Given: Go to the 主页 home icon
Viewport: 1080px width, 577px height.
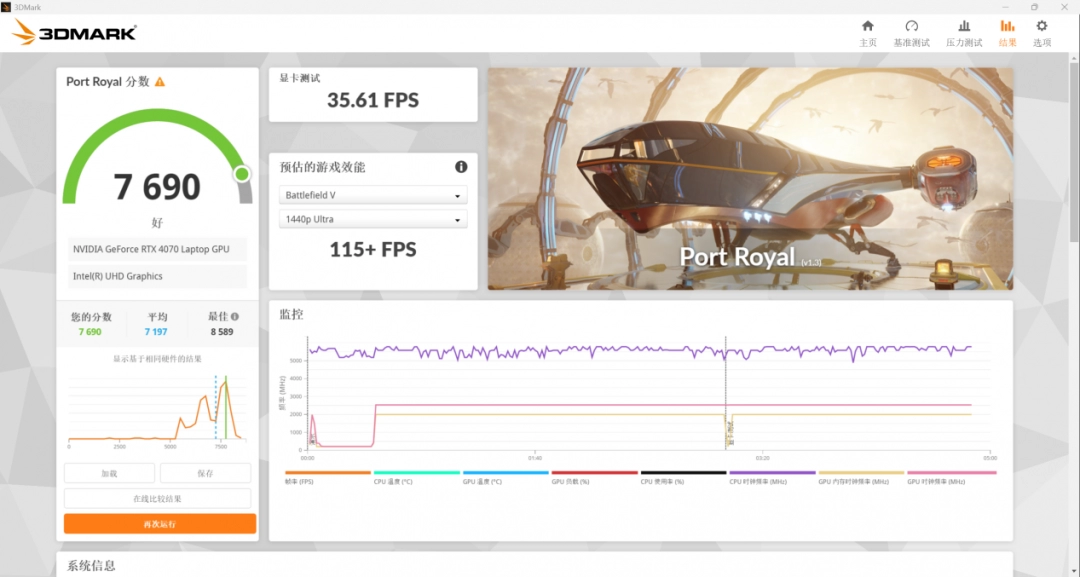Looking at the screenshot, I should tap(868, 26).
